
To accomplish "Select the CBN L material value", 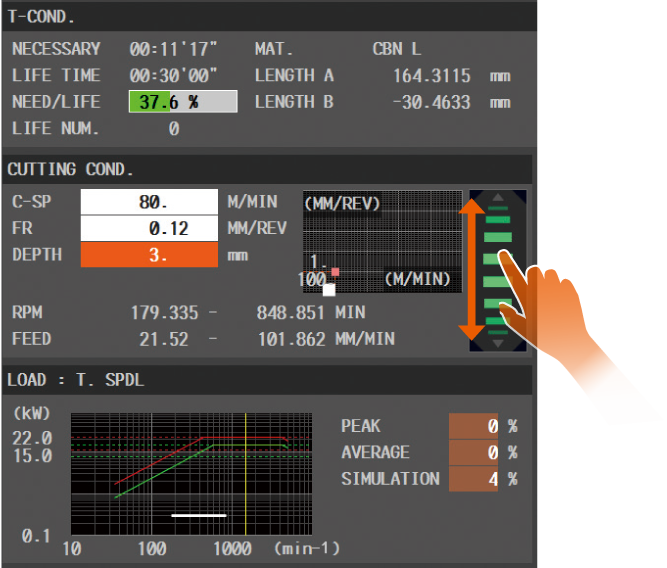I will pos(396,49).
